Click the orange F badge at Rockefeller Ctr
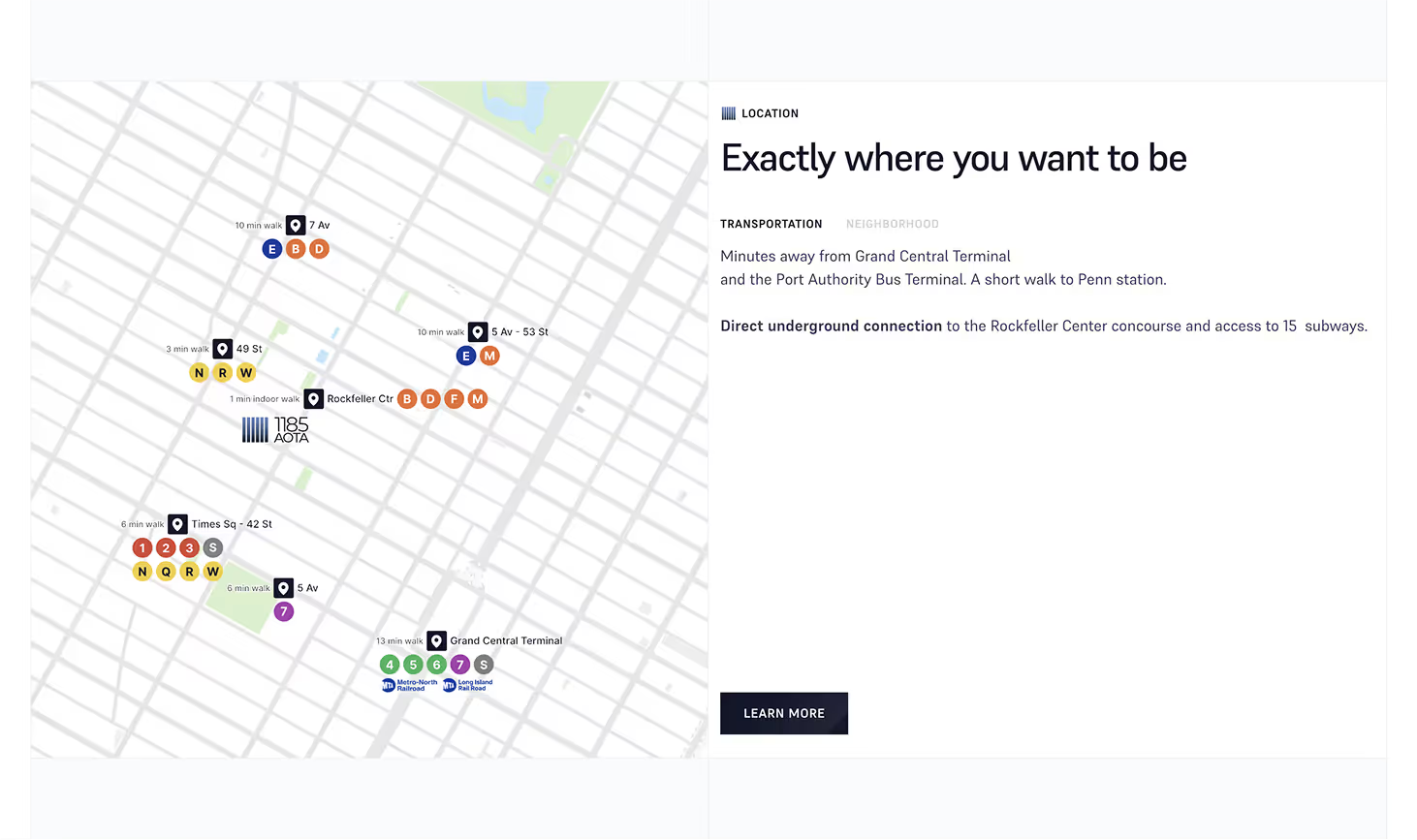Viewport: 1417px width, 840px height. click(455, 399)
